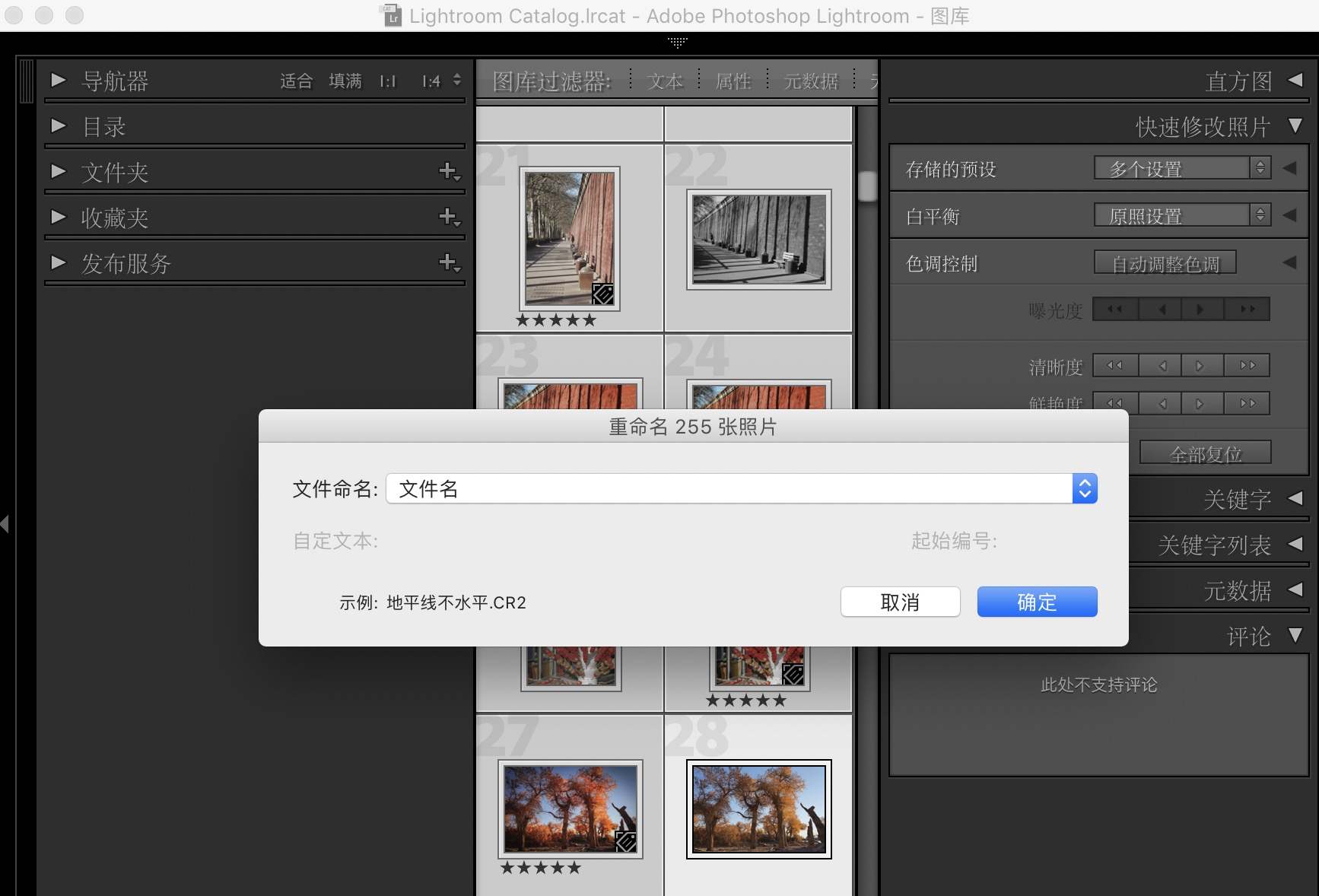Decrease 清晰度 by small step

click(1160, 365)
